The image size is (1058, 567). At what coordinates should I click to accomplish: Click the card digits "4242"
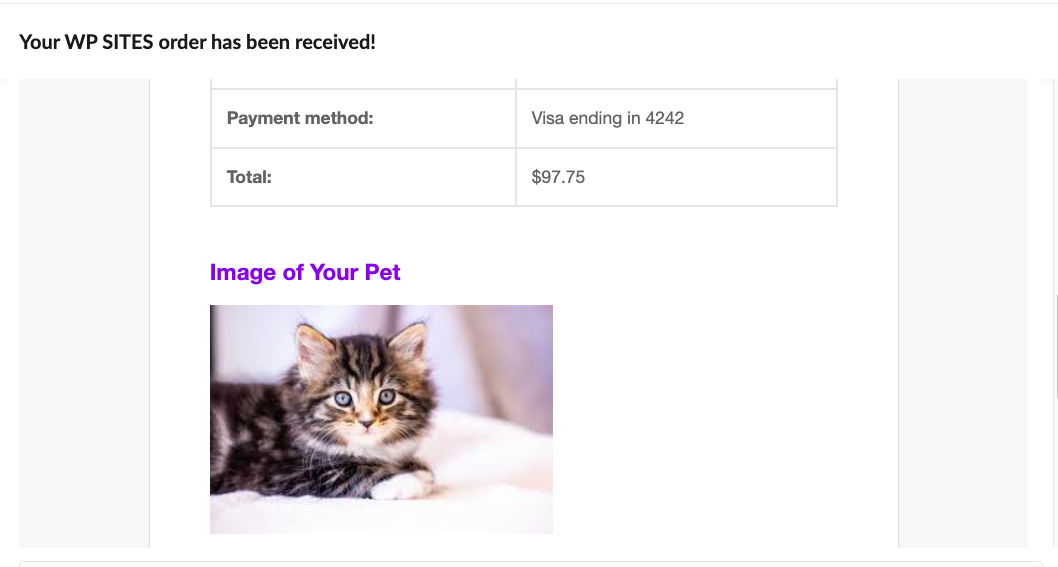(665, 118)
